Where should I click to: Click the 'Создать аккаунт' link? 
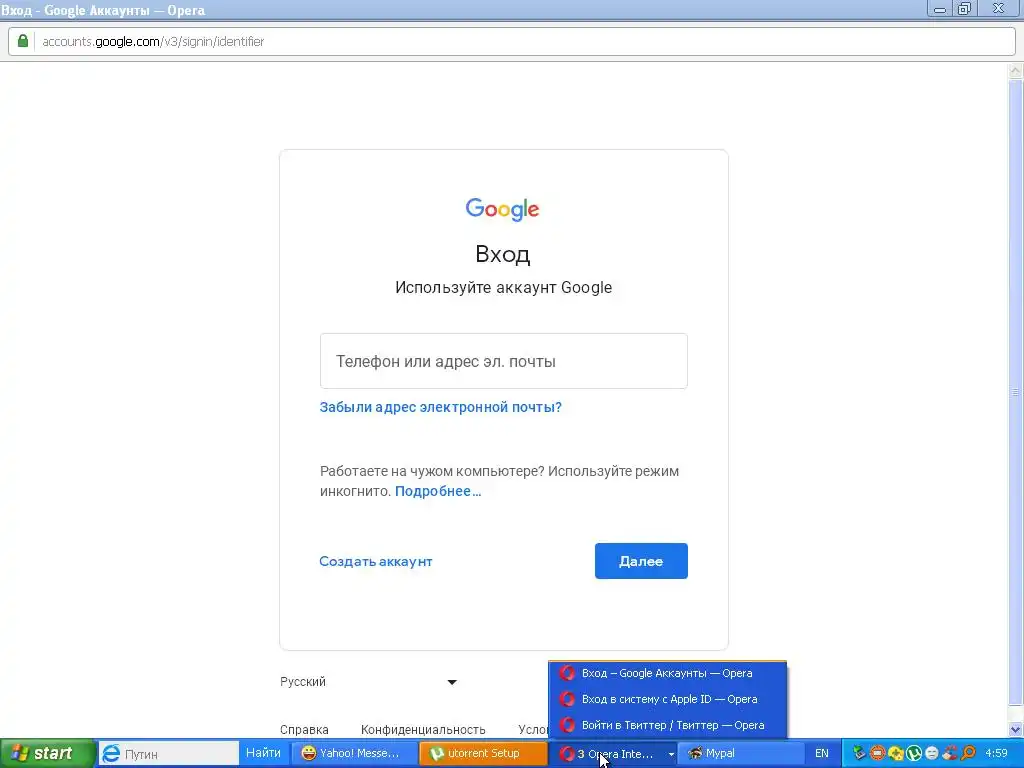coord(376,561)
